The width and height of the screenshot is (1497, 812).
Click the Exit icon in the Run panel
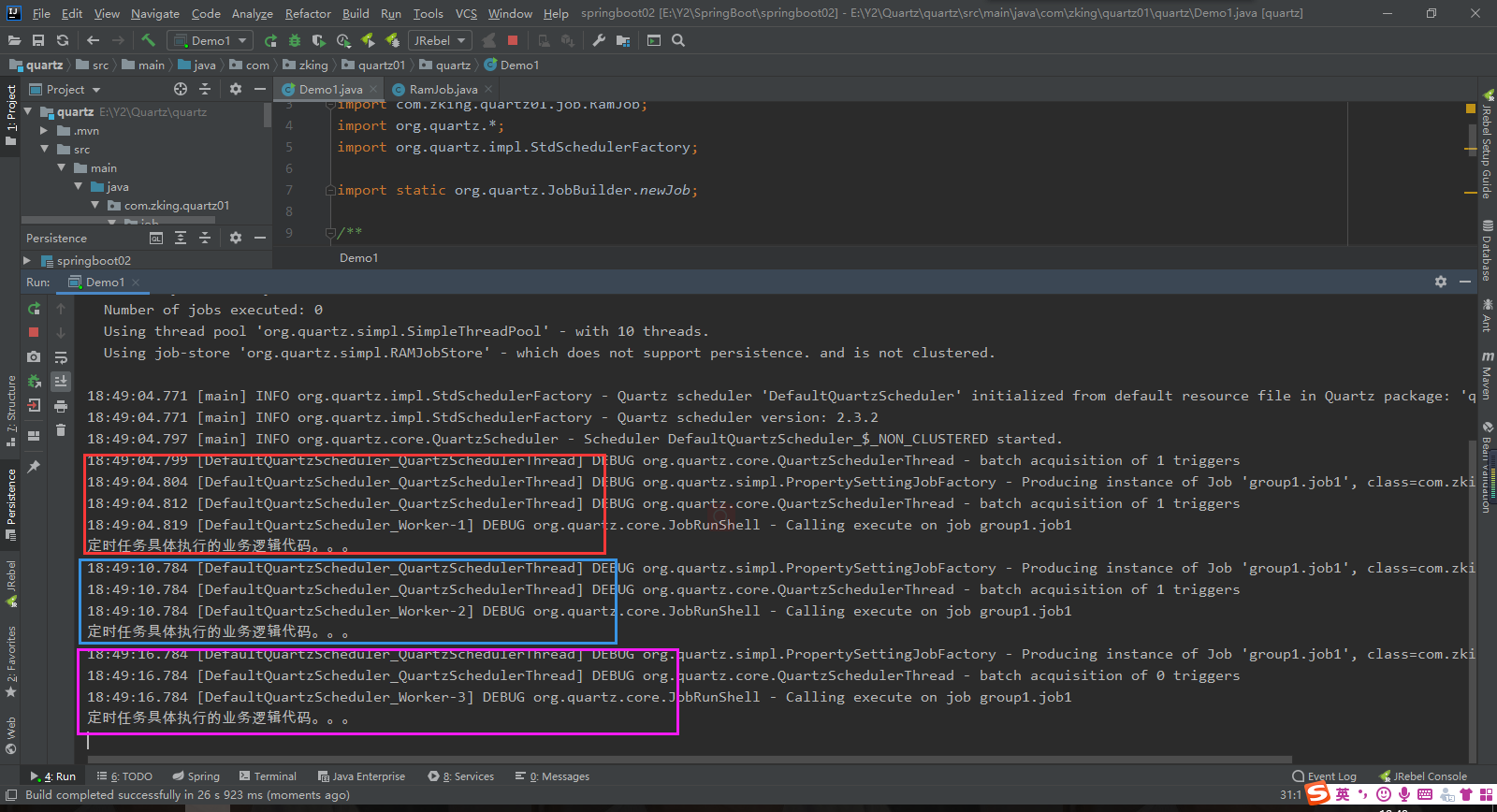pos(34,405)
